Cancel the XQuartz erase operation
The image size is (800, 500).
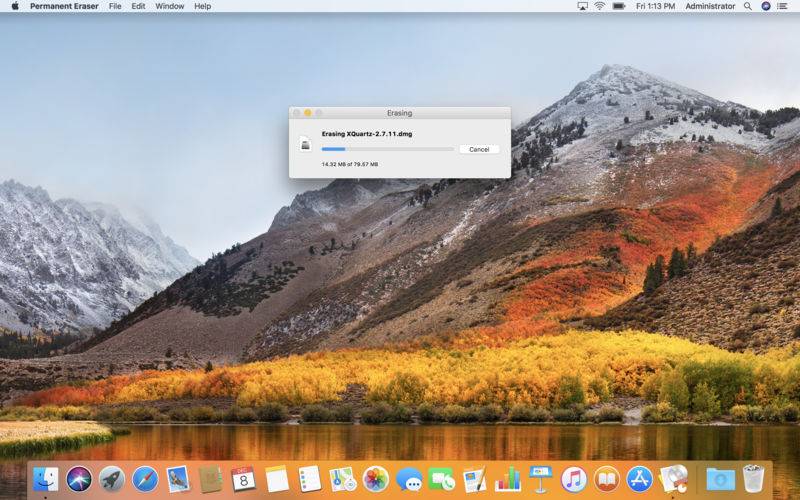click(x=479, y=149)
